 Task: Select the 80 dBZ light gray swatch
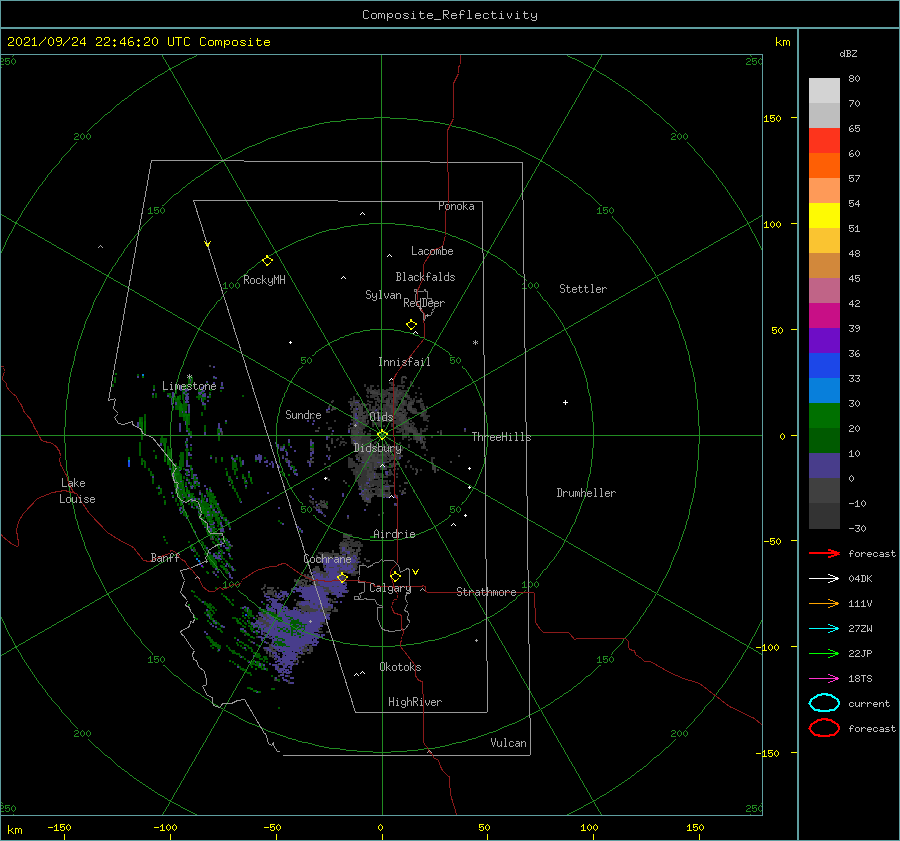pyautogui.click(x=824, y=91)
